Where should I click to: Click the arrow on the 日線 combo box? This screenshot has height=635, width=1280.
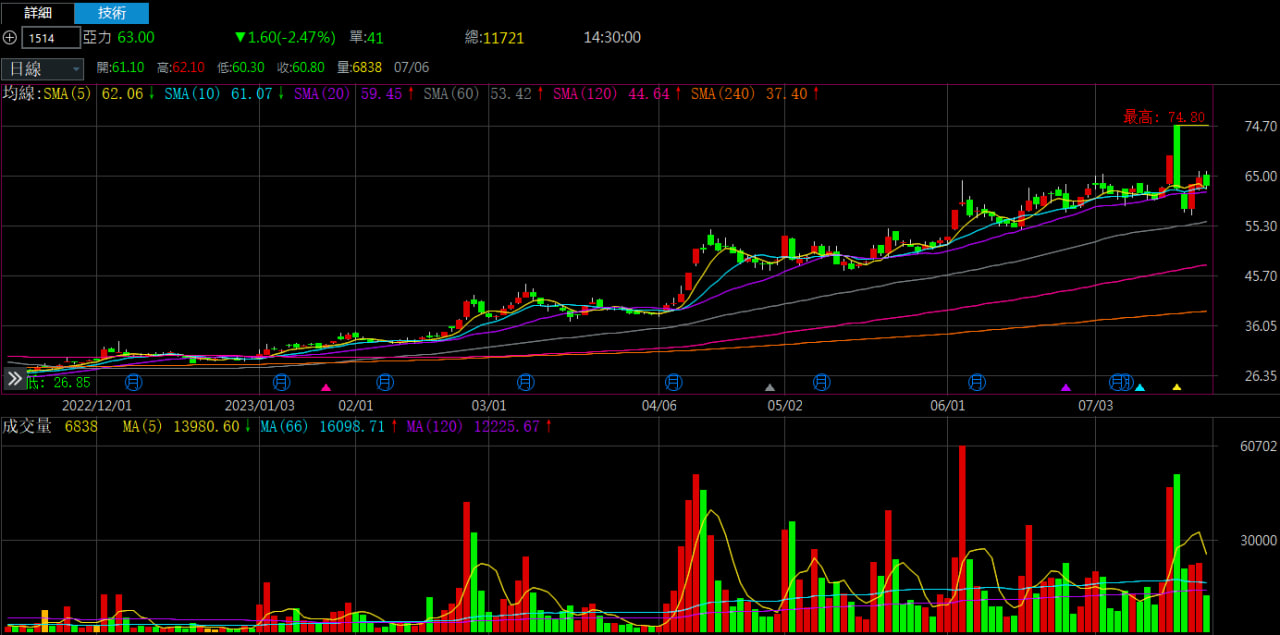[x=76, y=69]
